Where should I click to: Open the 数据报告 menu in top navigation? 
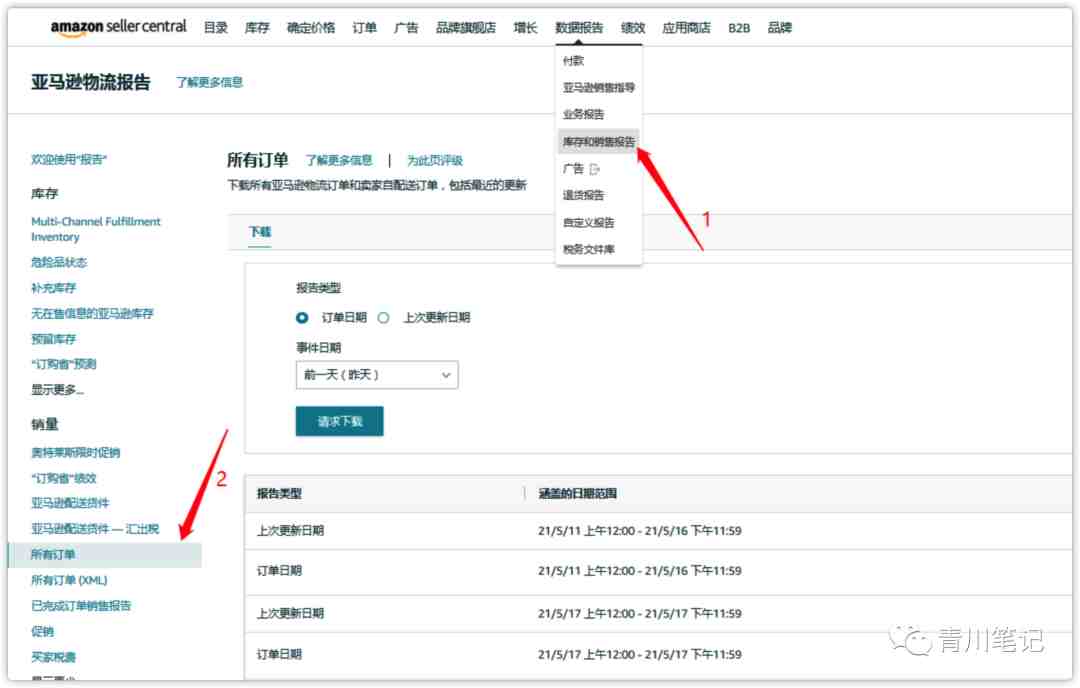(579, 28)
